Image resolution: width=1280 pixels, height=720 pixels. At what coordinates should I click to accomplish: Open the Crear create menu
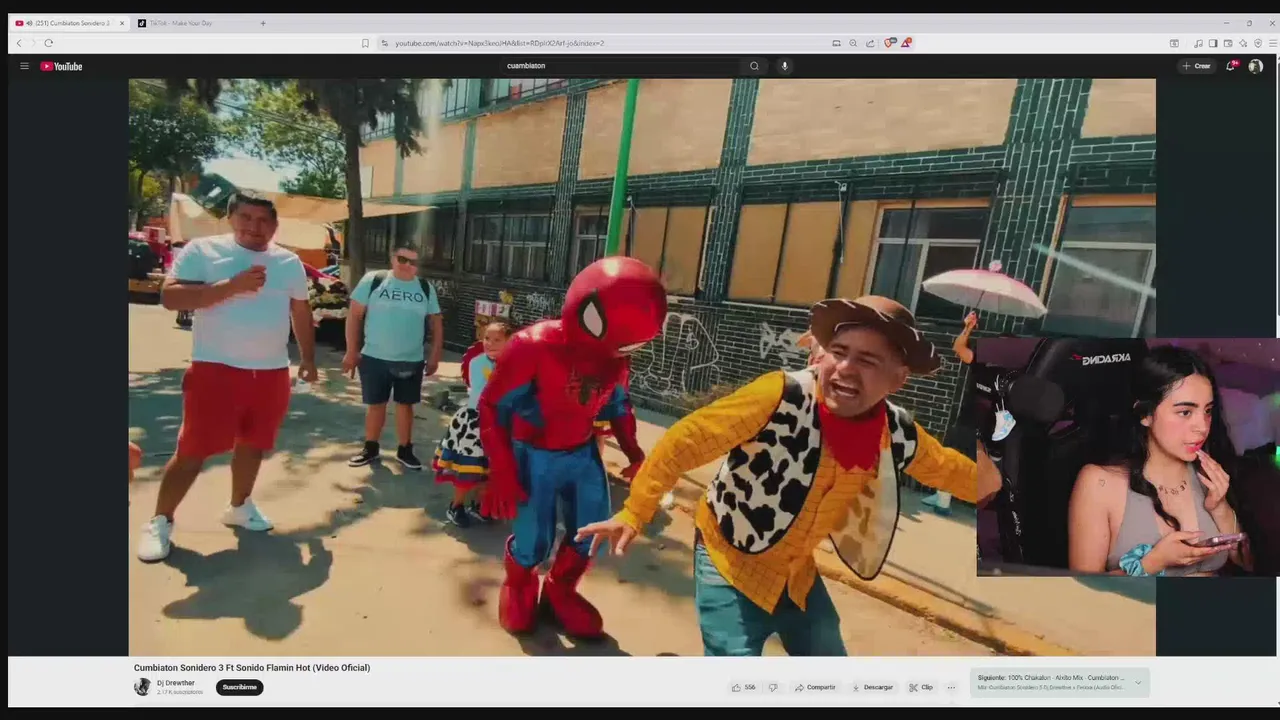point(1196,66)
